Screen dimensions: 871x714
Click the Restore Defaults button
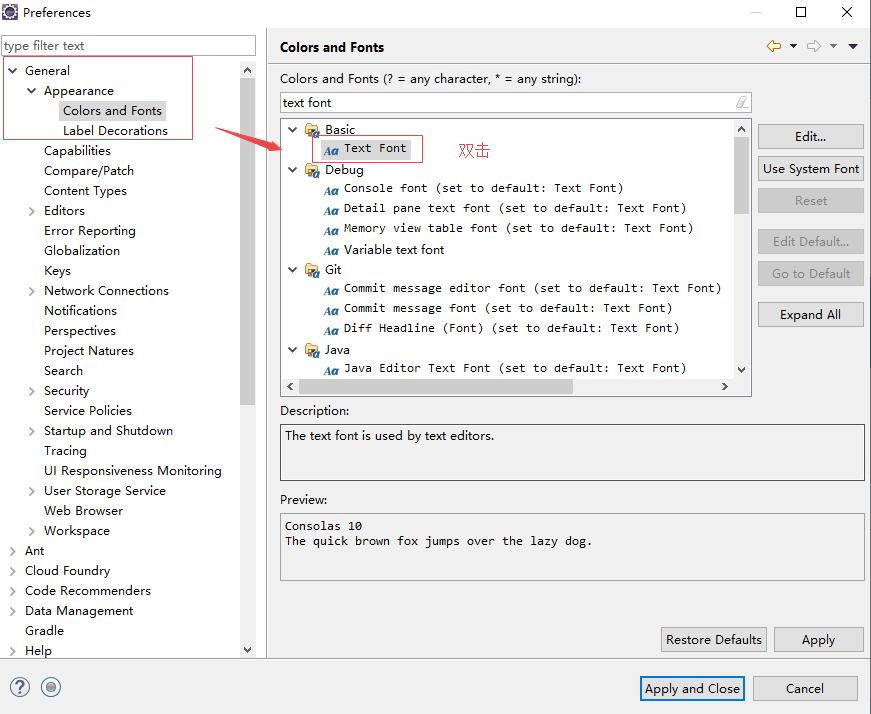click(x=714, y=640)
